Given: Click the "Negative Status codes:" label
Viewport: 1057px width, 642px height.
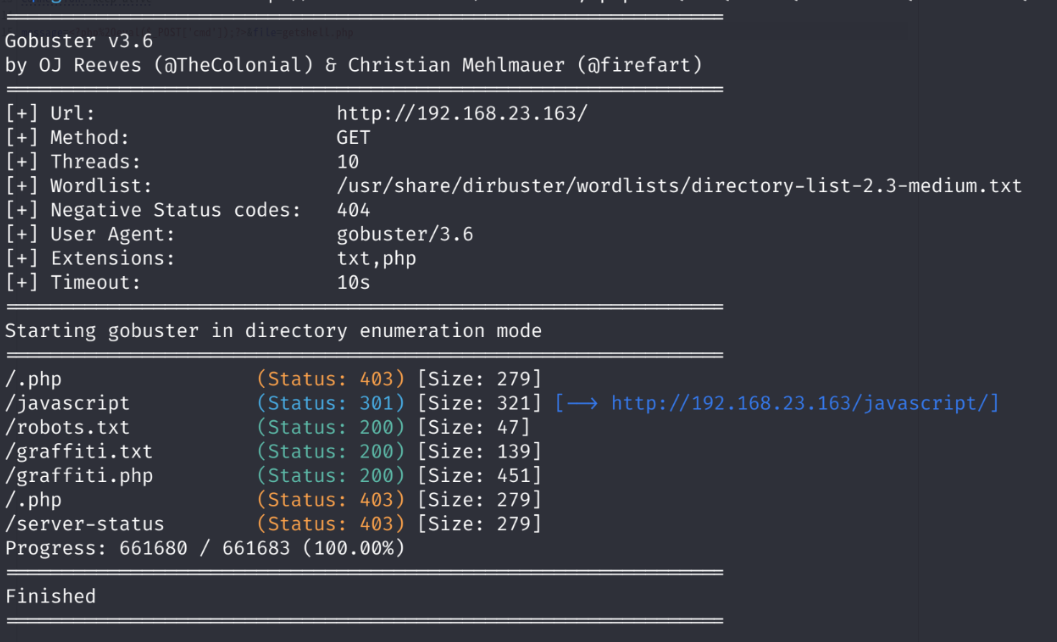Looking at the screenshot, I should point(175,210).
